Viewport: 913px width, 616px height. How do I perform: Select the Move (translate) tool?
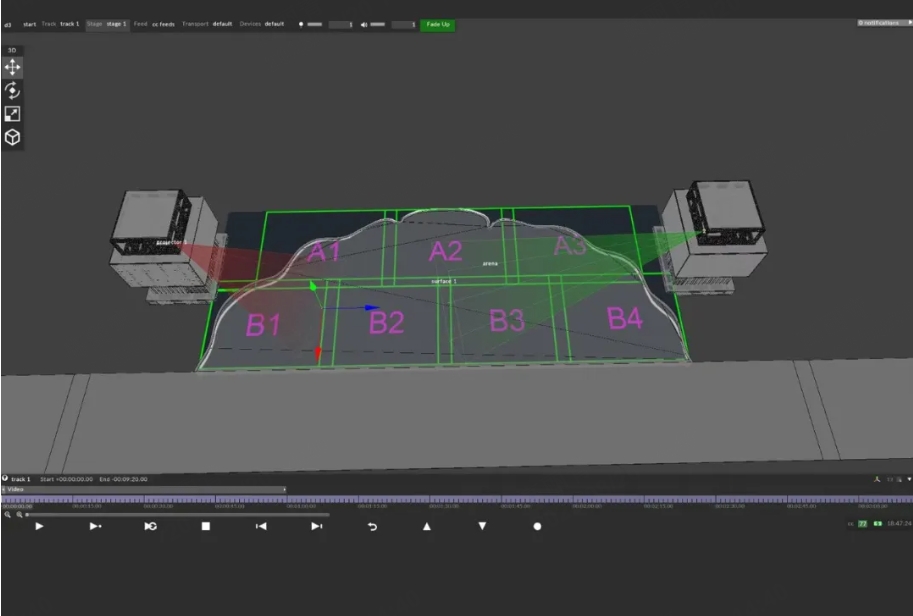pyautogui.click(x=13, y=67)
